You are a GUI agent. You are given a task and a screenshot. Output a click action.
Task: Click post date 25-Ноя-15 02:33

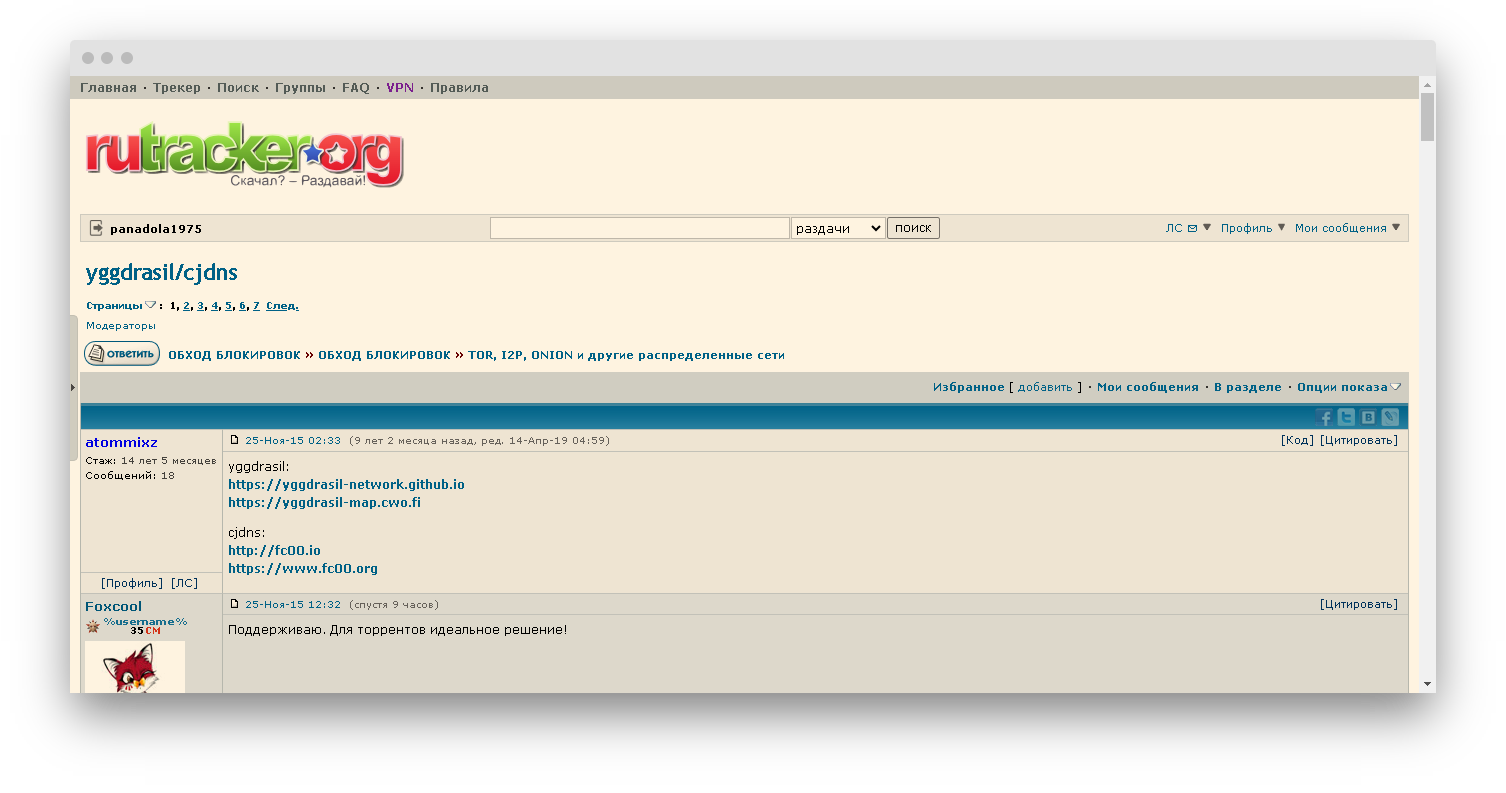pyautogui.click(x=293, y=440)
